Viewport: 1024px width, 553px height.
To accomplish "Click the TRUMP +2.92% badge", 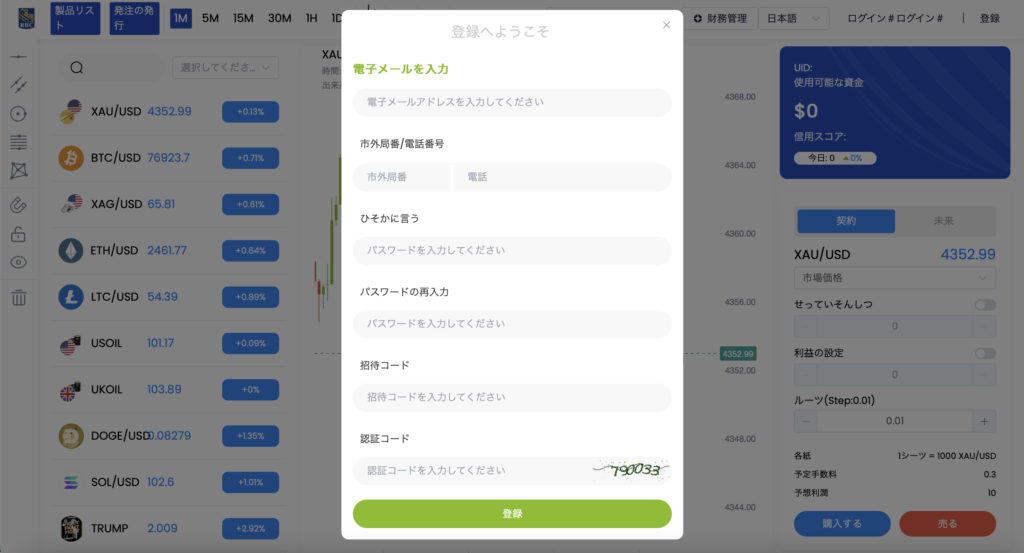I will coord(251,529).
